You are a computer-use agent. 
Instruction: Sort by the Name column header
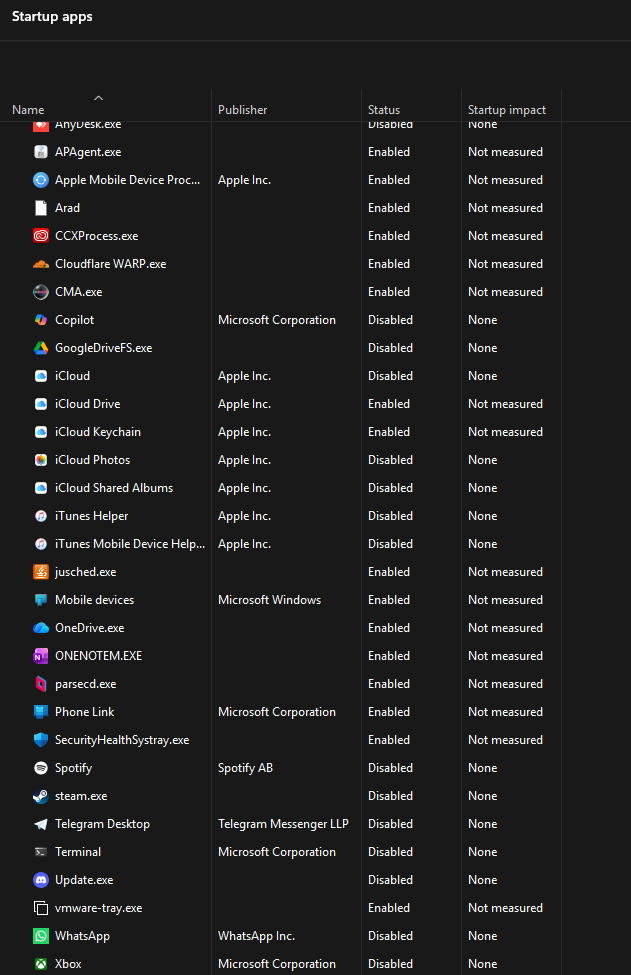click(x=28, y=109)
